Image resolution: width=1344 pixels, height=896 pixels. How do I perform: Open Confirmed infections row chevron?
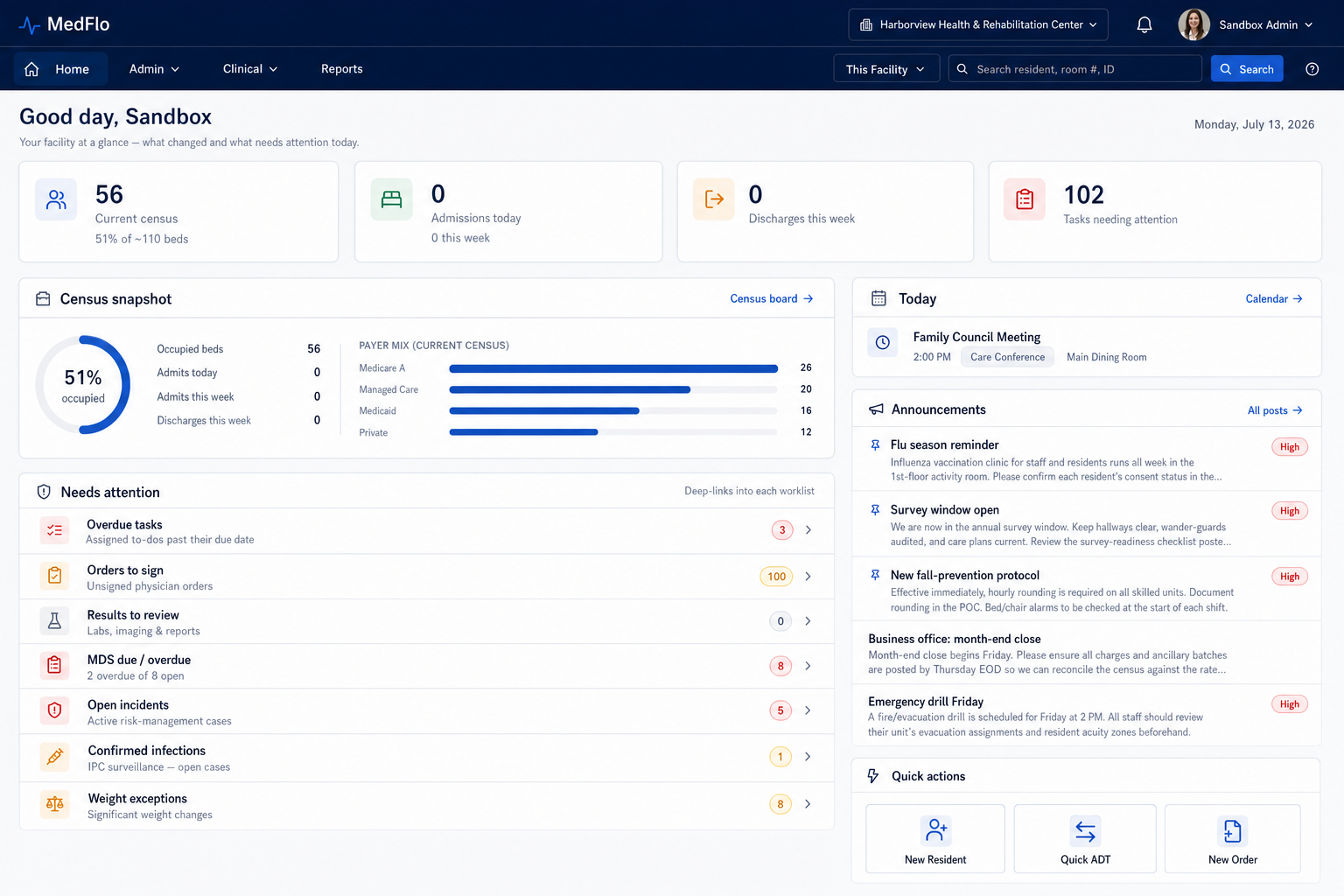point(808,757)
